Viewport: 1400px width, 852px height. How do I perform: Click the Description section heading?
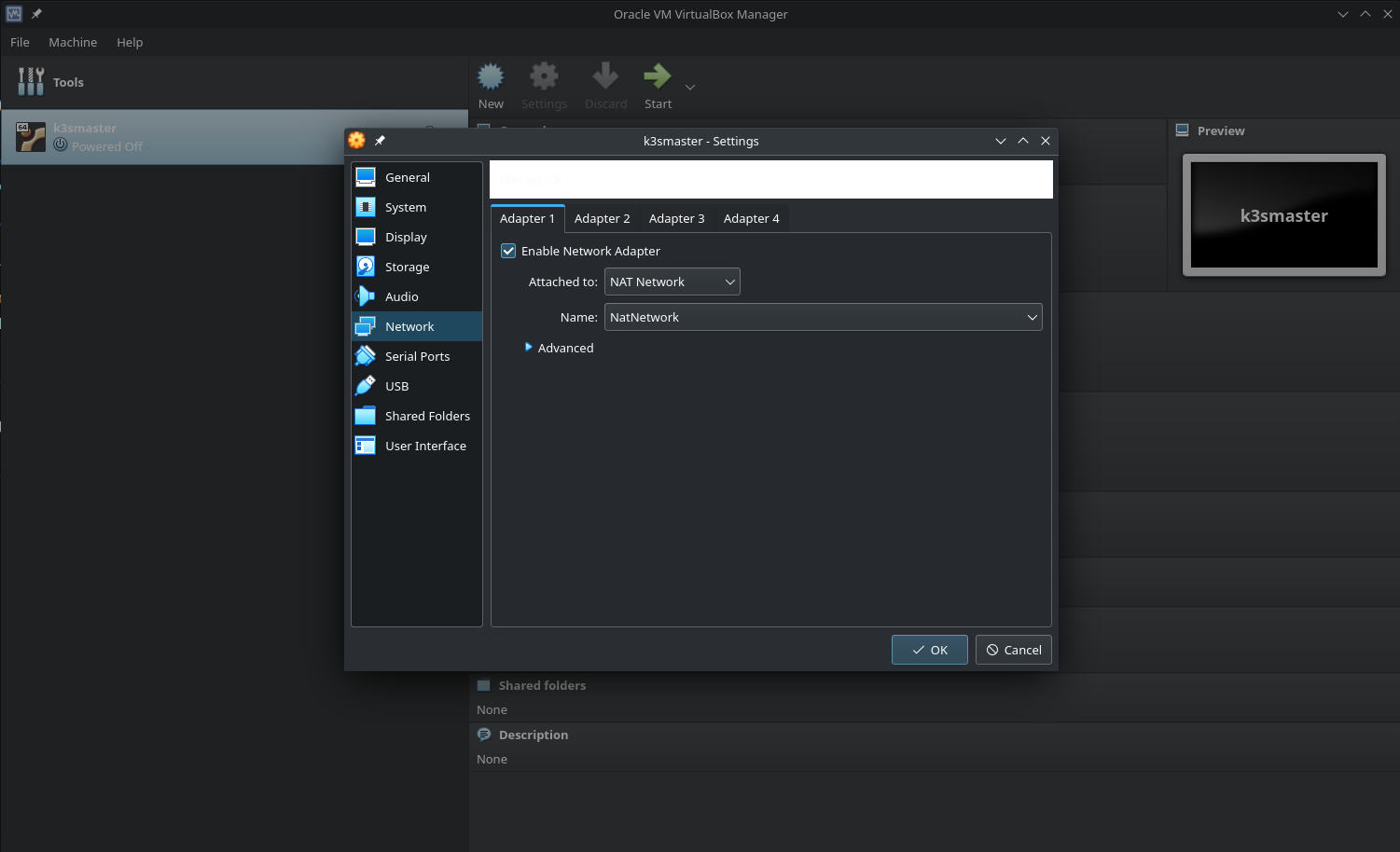coord(534,735)
